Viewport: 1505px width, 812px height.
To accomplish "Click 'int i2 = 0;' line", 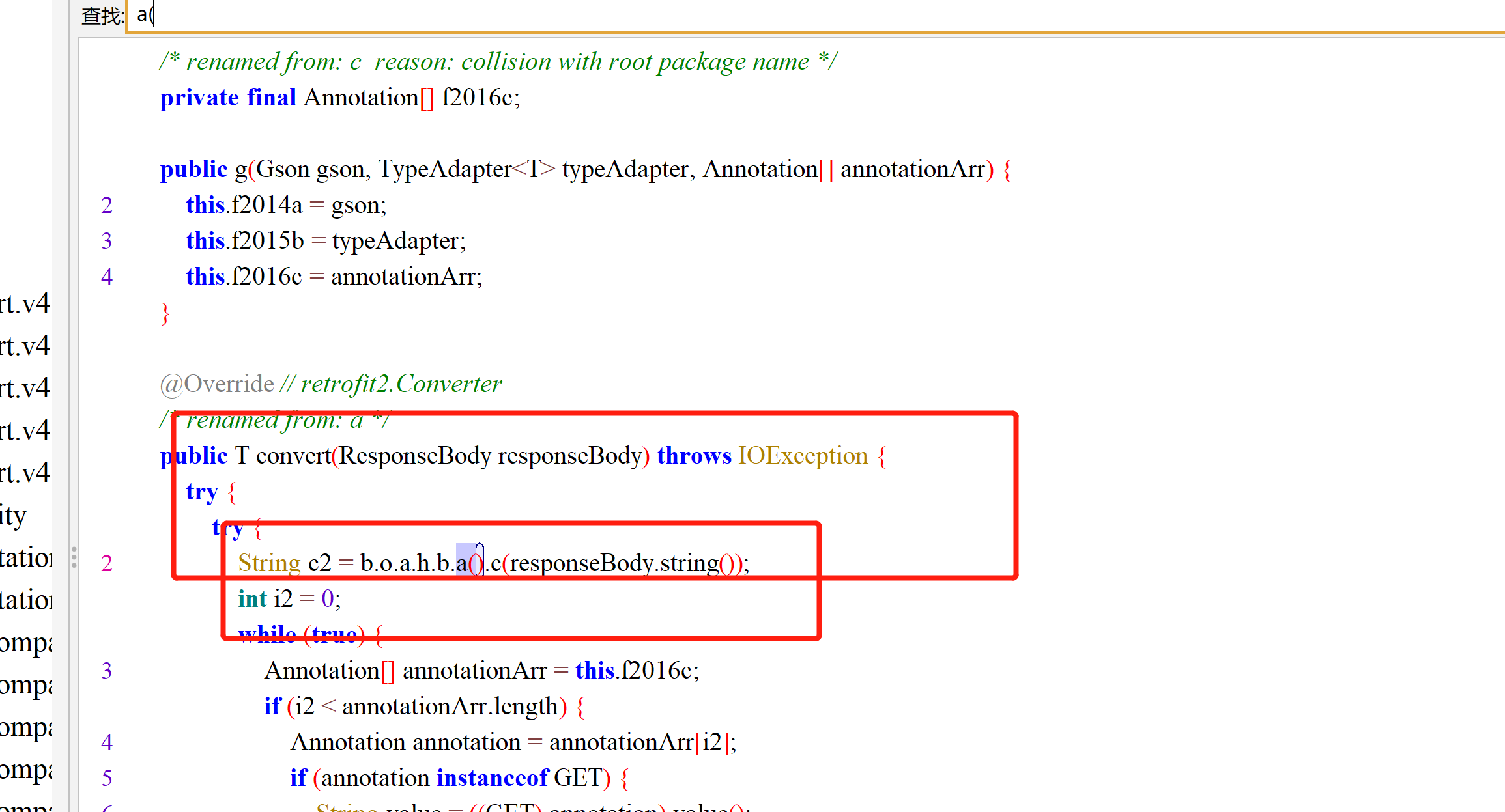I will point(289,599).
